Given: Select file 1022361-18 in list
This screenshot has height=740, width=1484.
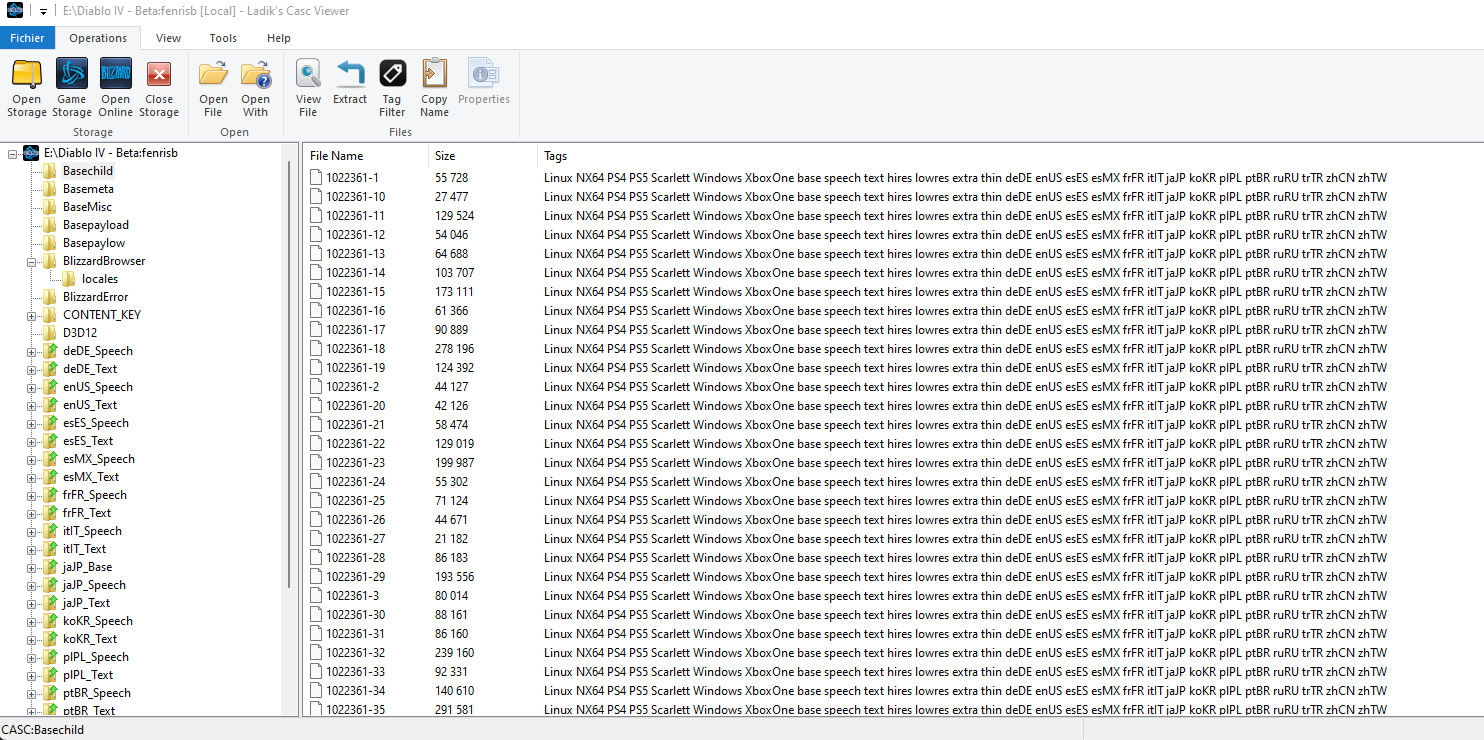Looking at the screenshot, I should pos(355,348).
